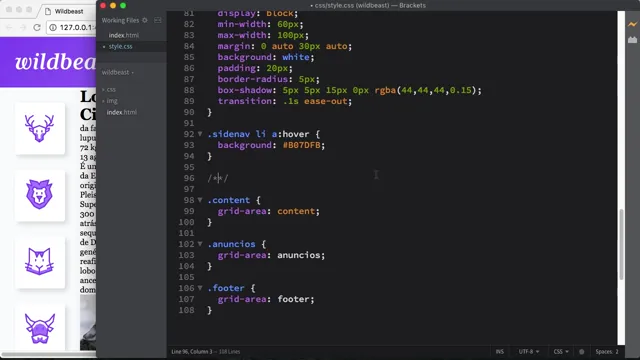Click browser address bar 127.0.0.1
Viewport: 640px width, 360px height.
pyautogui.click(x=77, y=27)
